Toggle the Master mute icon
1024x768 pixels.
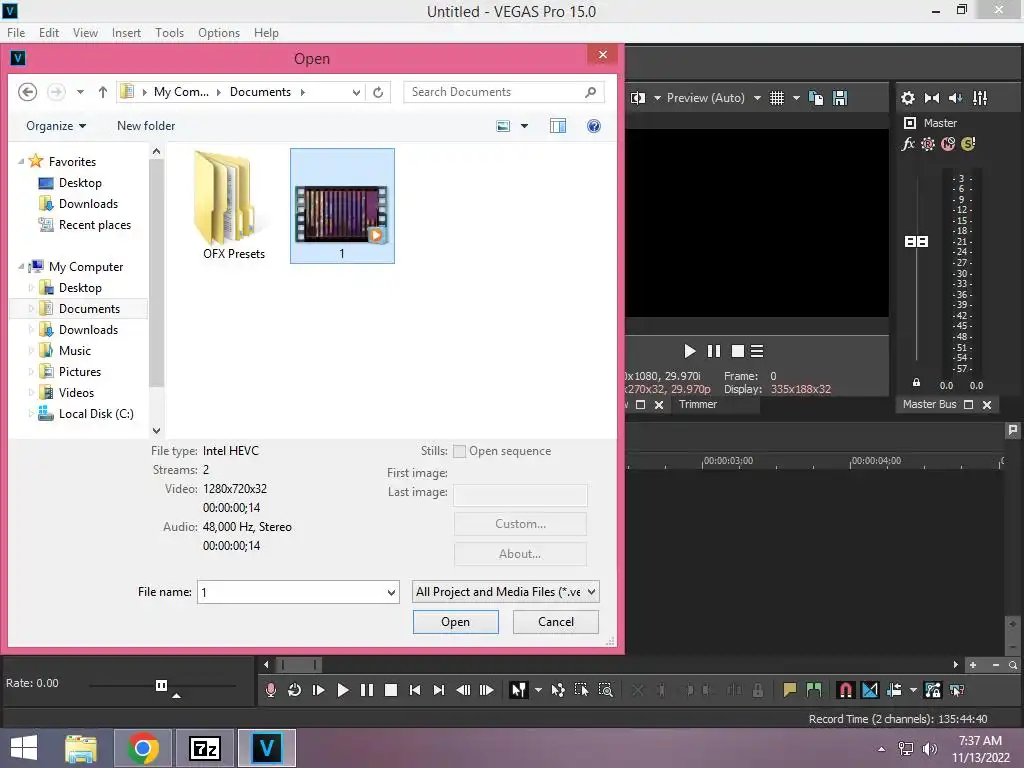click(948, 144)
